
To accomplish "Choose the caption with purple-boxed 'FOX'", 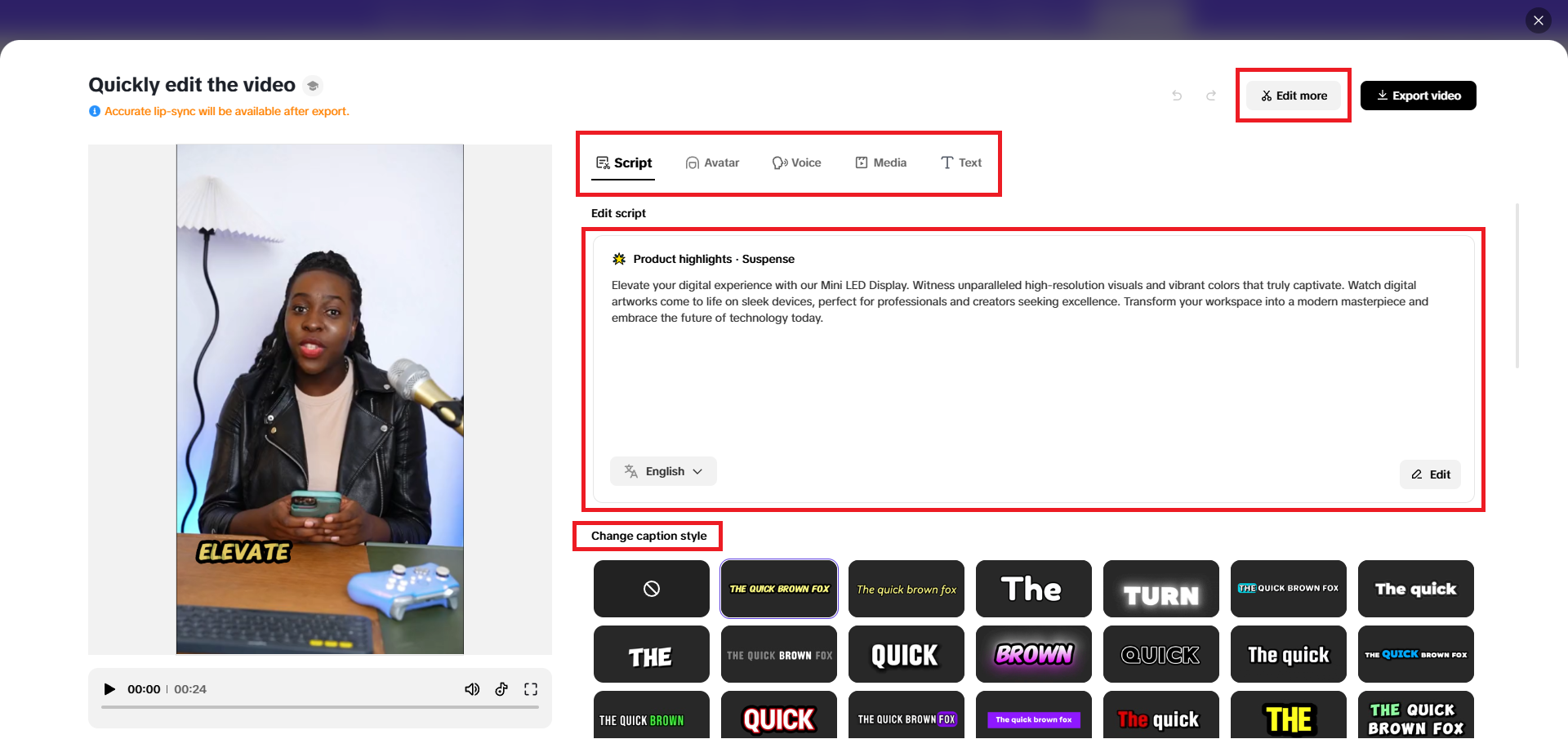I will (x=906, y=716).
